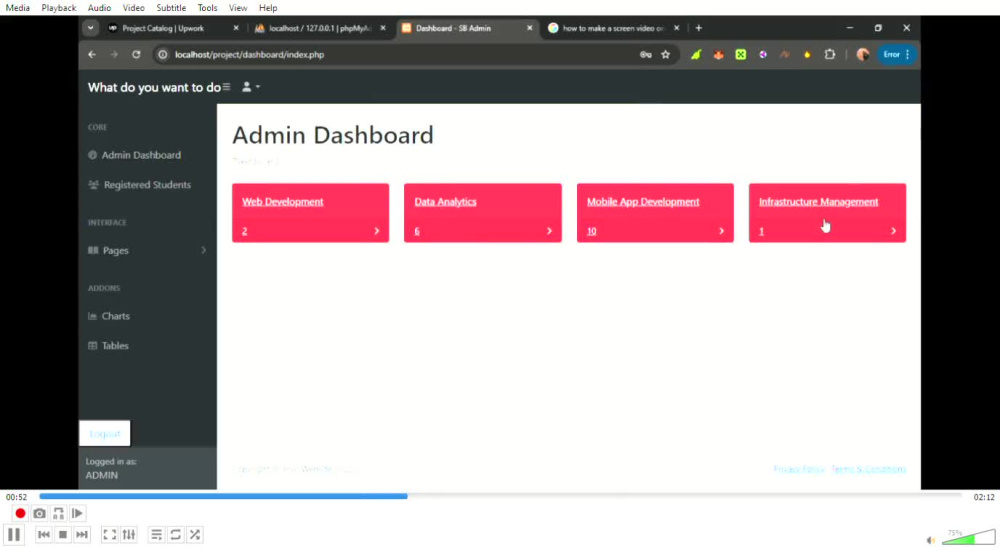
Task: Skip to the next media item
Action: [x=82, y=534]
